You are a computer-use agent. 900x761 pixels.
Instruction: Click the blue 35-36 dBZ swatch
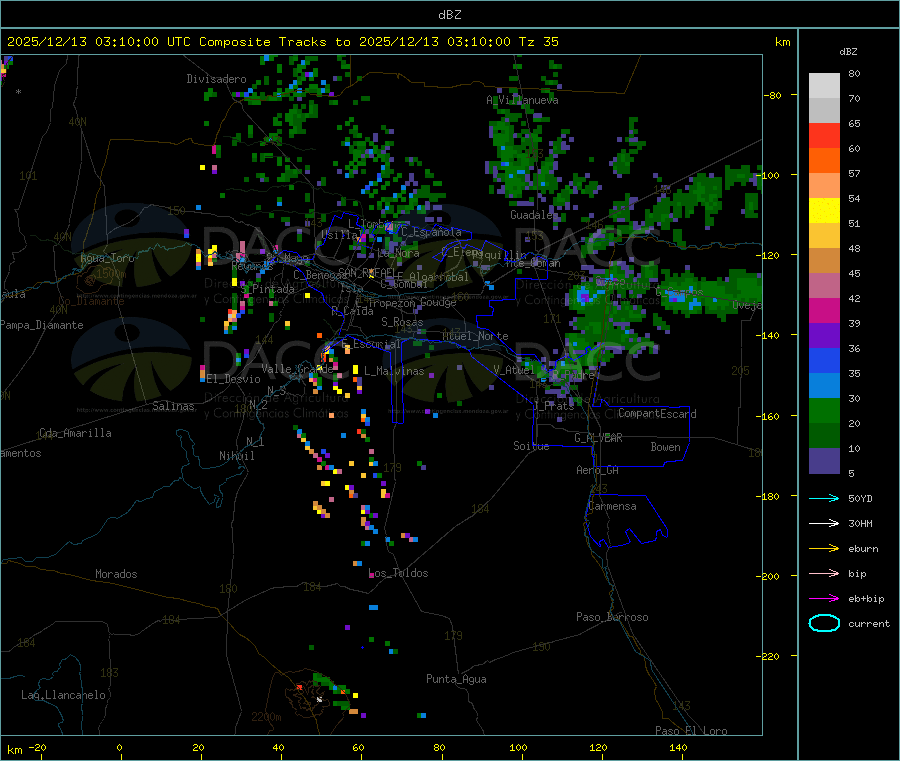[x=824, y=360]
